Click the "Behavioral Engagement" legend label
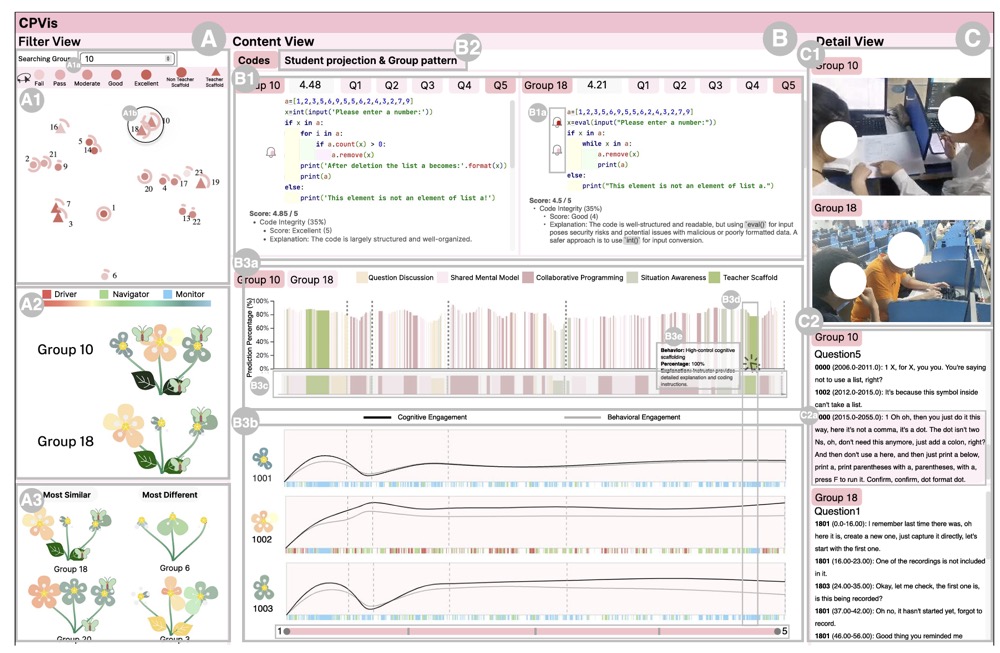 tap(643, 417)
